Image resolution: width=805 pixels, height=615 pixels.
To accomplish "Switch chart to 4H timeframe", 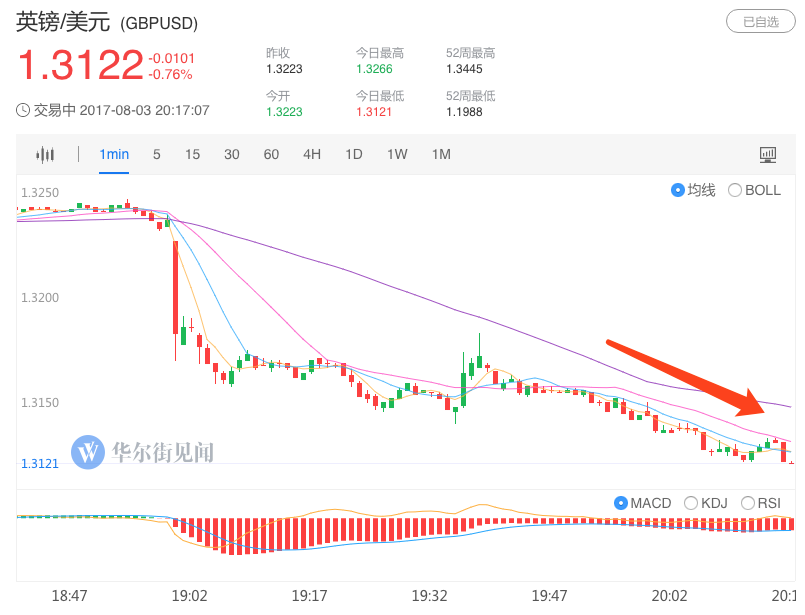I will tap(312, 155).
